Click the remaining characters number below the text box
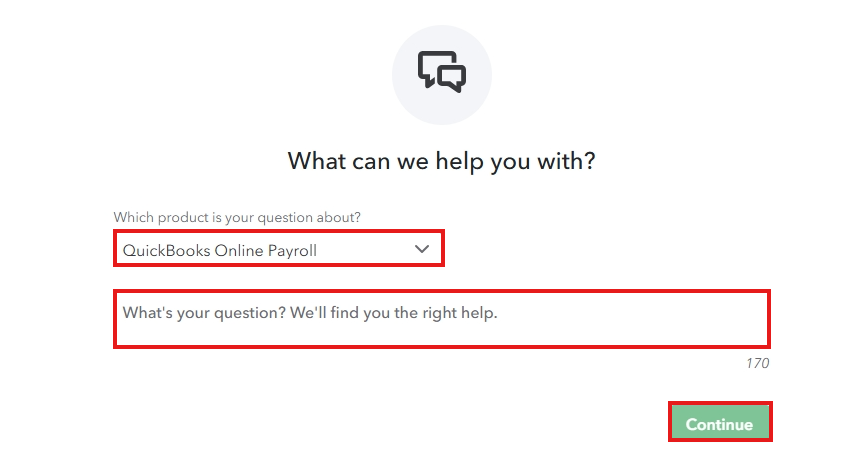This screenshot has height=450, width=861. coord(757,363)
